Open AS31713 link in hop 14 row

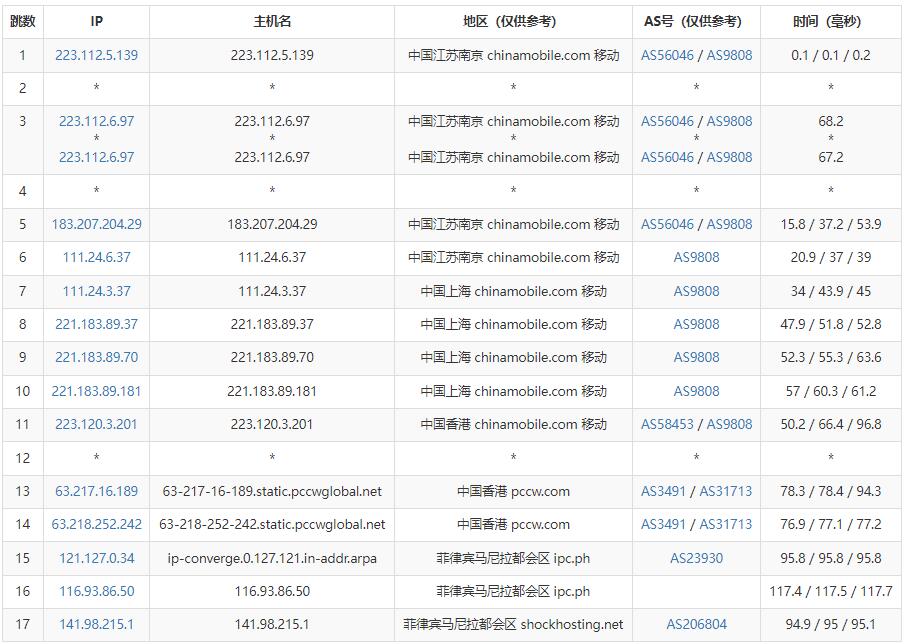[726, 524]
